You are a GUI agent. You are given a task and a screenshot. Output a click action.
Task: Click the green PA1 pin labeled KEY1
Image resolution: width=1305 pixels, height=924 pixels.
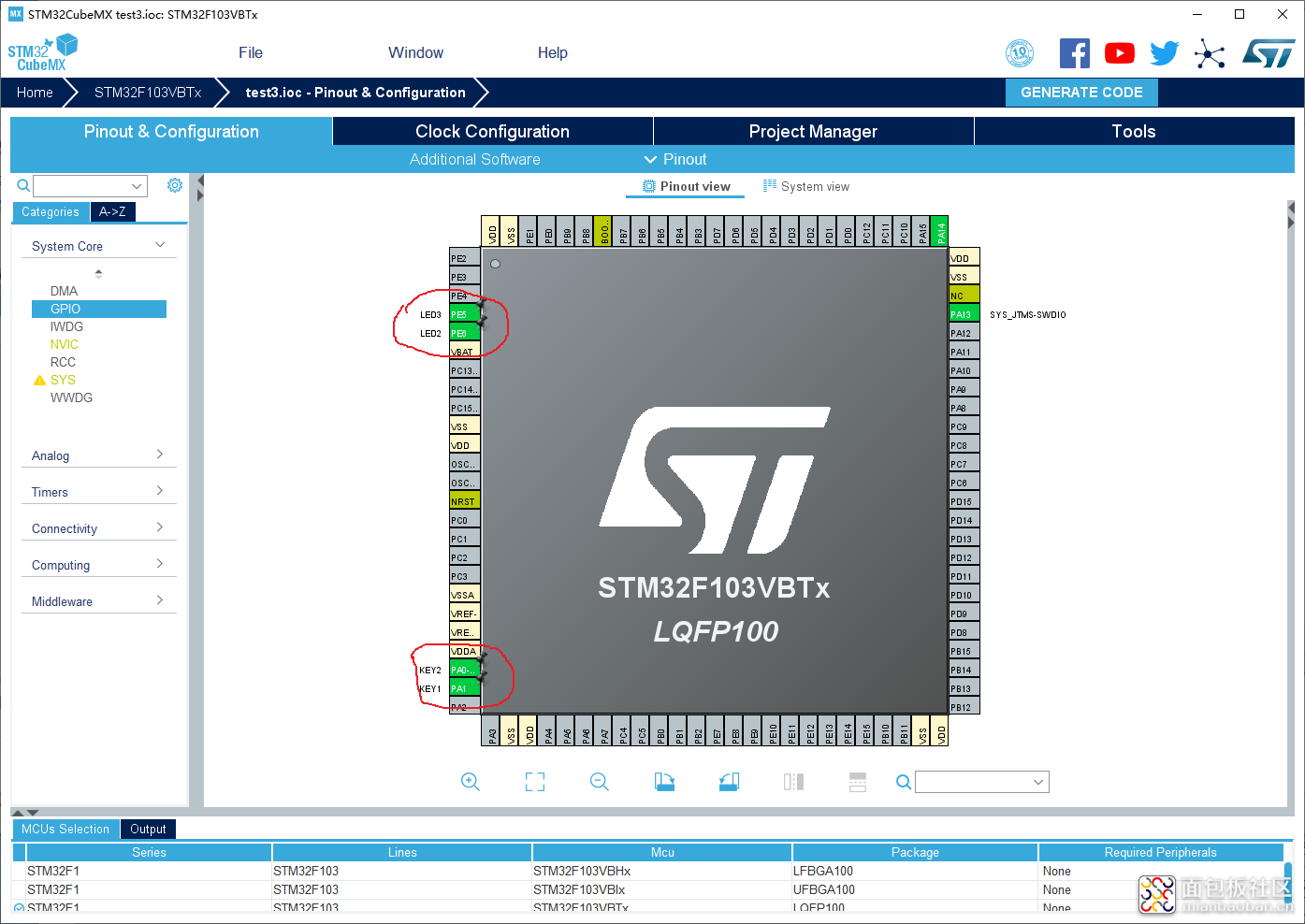tap(465, 688)
